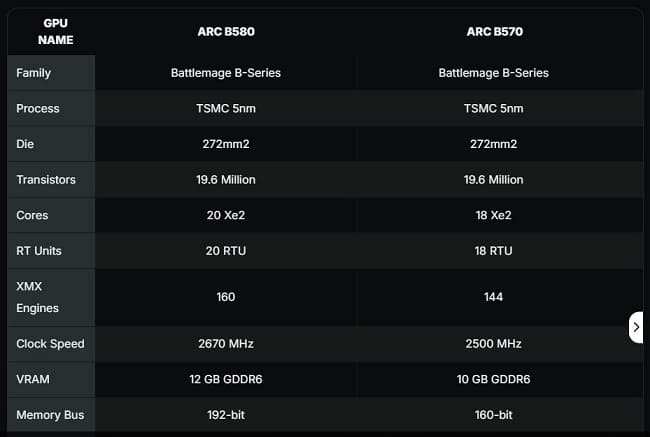
Task: Select the 144 XMX engines value
Action: tap(493, 297)
